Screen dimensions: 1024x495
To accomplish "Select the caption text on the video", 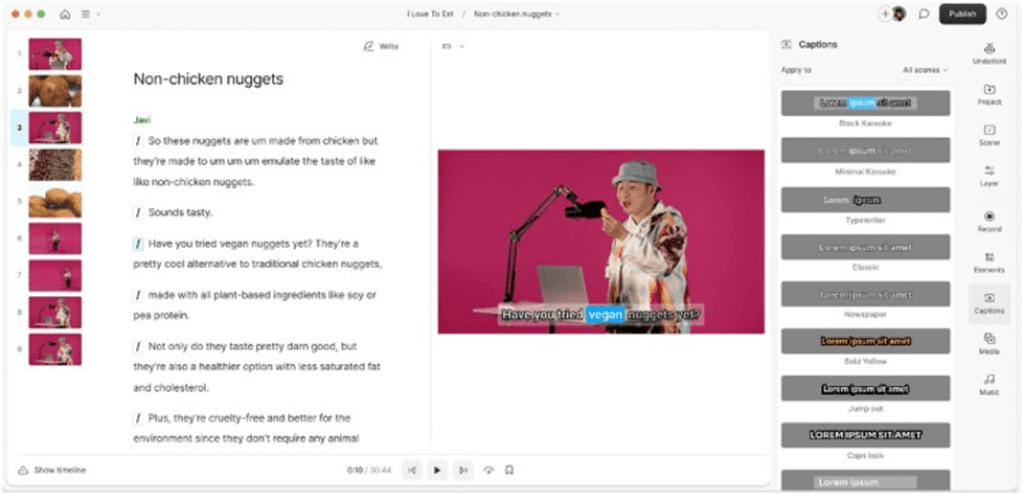I will pos(601,315).
